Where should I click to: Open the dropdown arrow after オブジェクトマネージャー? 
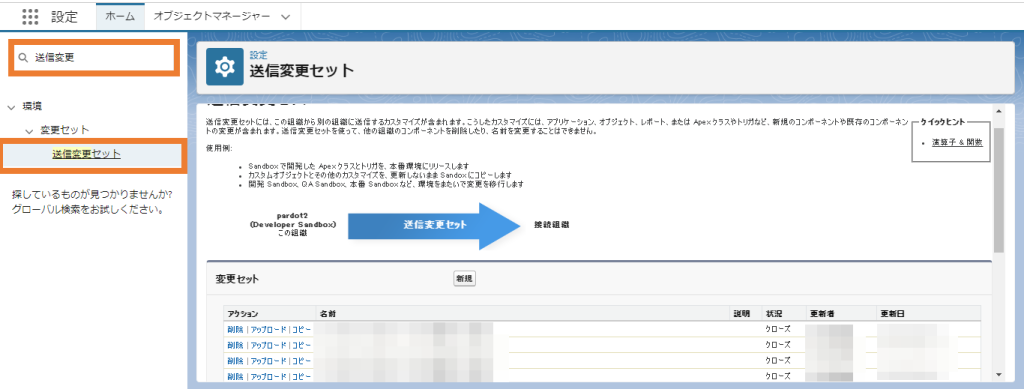285,17
